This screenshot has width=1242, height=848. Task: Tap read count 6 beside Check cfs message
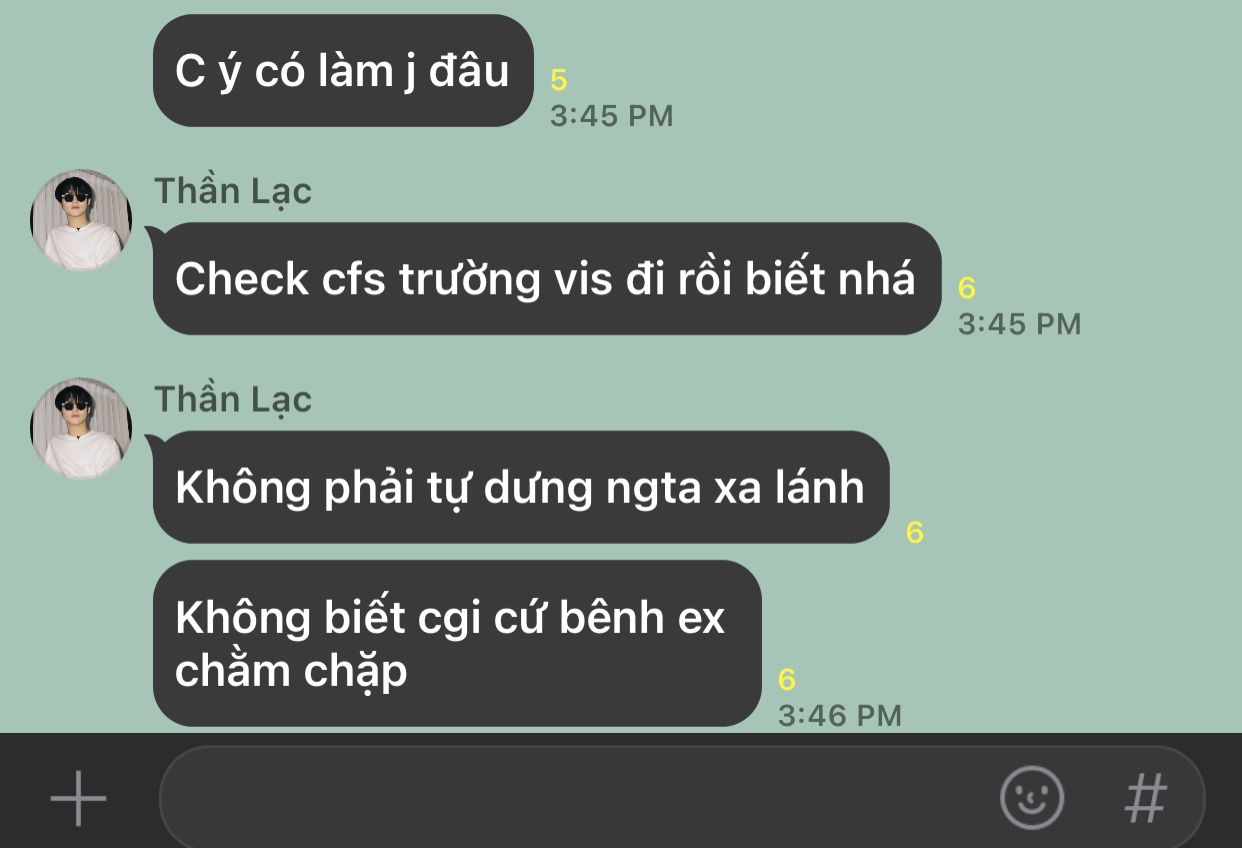point(967,288)
